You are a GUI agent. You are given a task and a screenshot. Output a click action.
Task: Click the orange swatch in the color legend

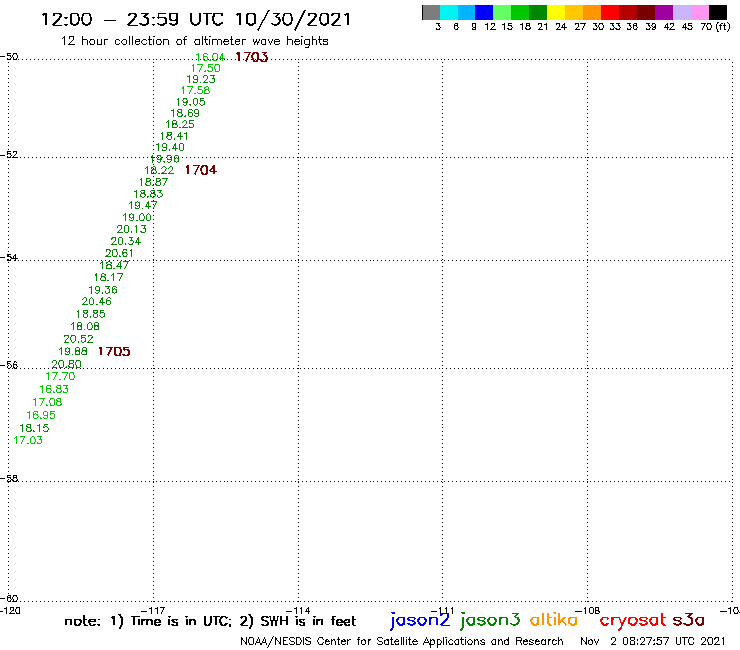point(592,12)
